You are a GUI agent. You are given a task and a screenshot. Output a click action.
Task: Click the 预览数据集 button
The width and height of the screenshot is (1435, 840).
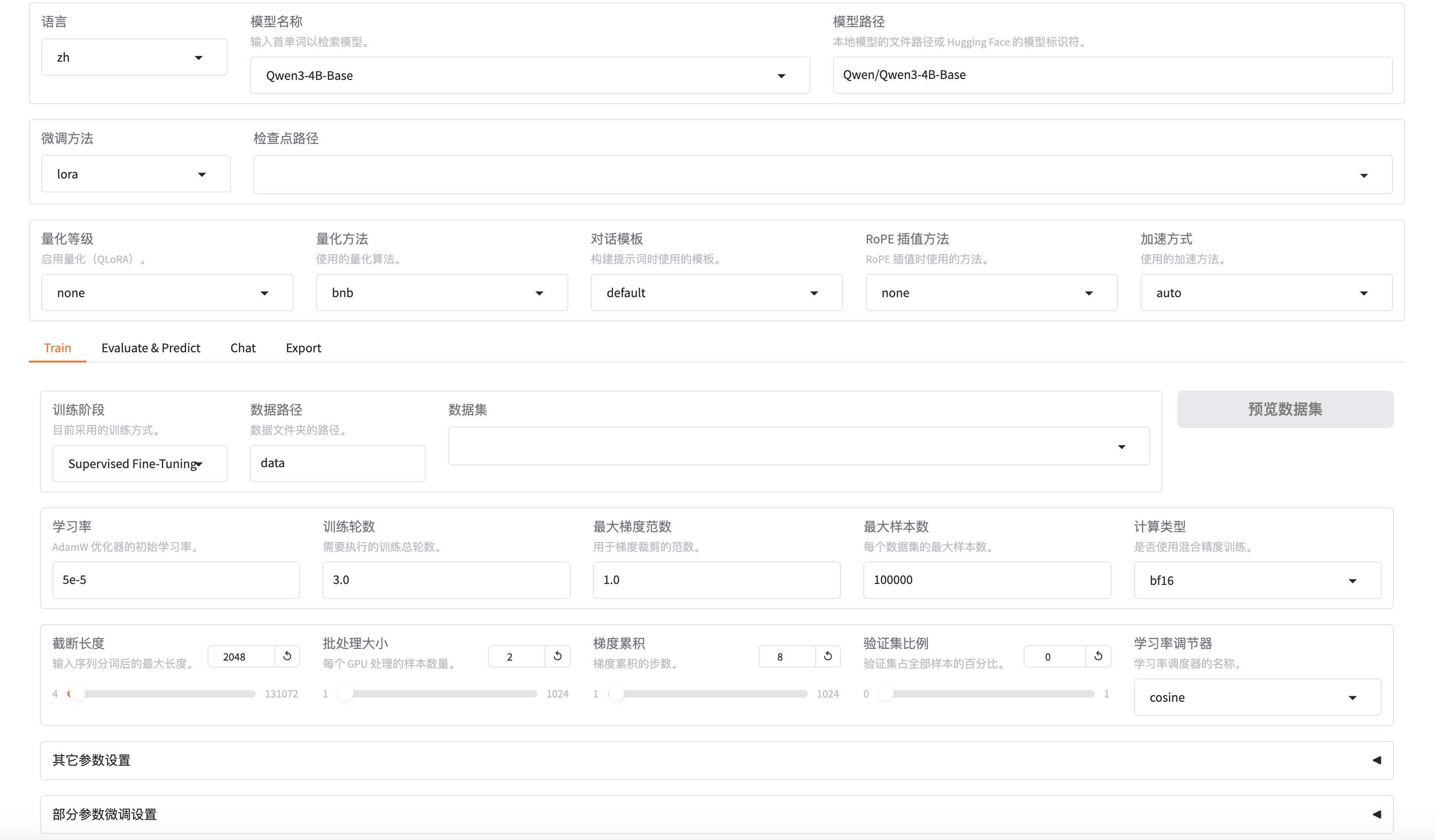1285,409
